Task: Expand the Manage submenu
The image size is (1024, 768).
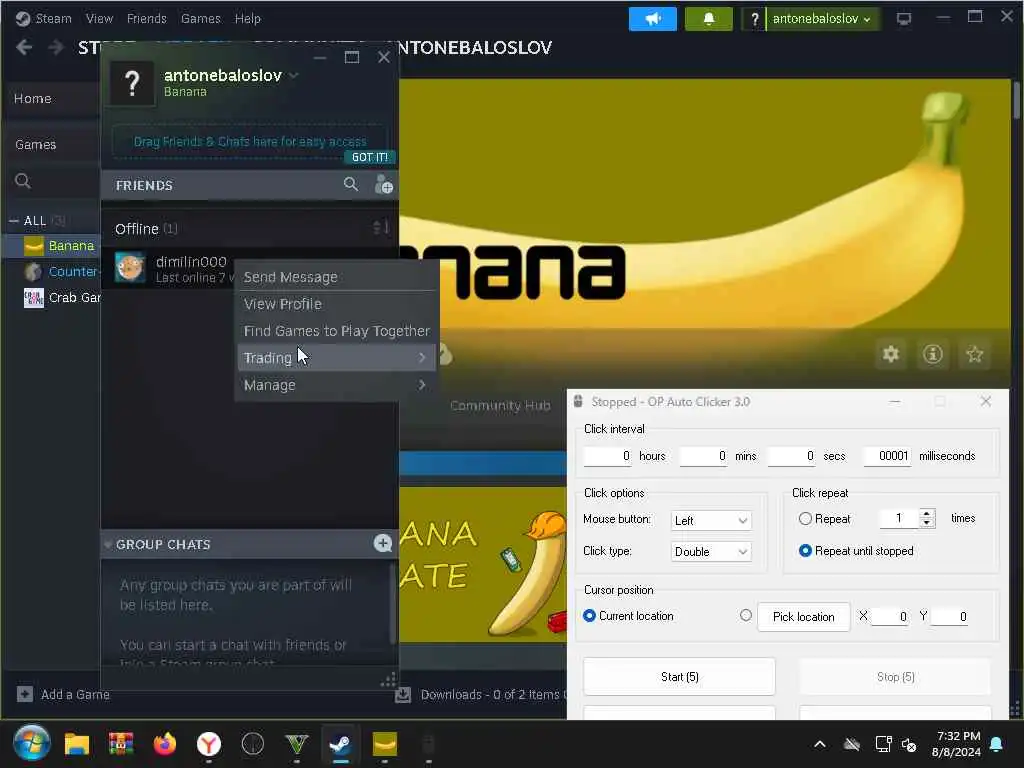Action: (x=336, y=385)
